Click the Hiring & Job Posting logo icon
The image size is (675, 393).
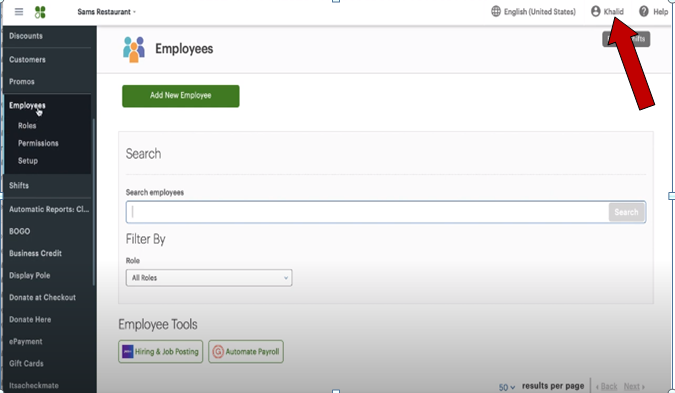click(x=128, y=352)
